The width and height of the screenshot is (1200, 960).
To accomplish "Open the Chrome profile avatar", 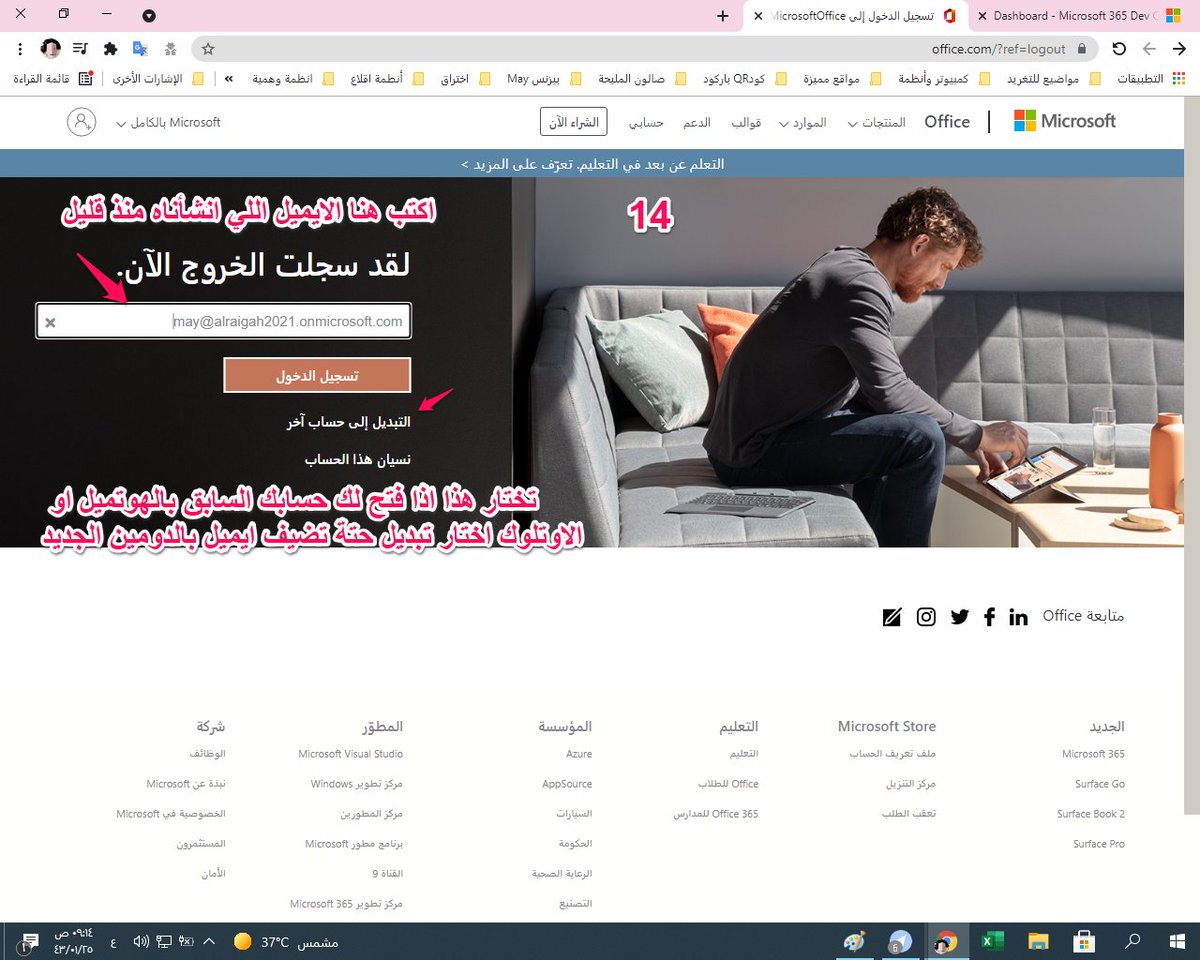I will (50, 48).
